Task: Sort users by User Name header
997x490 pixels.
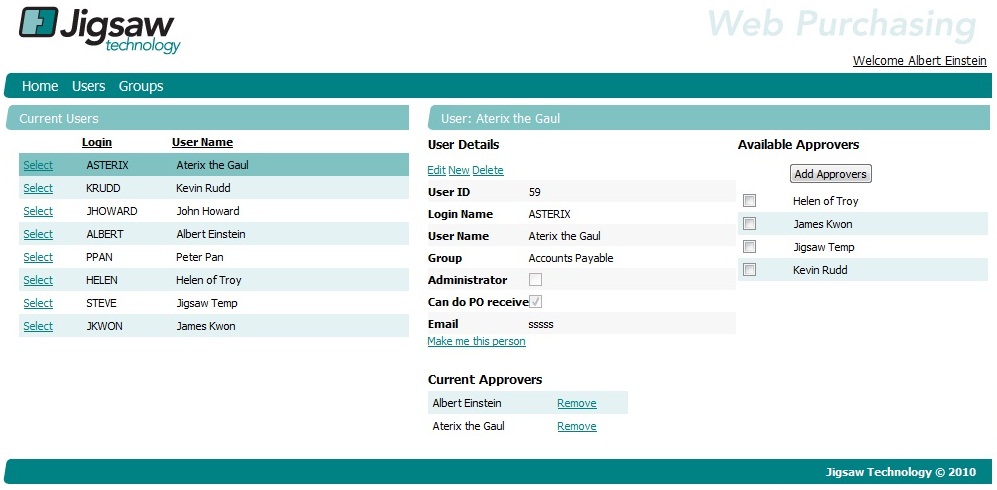Action: (202, 142)
